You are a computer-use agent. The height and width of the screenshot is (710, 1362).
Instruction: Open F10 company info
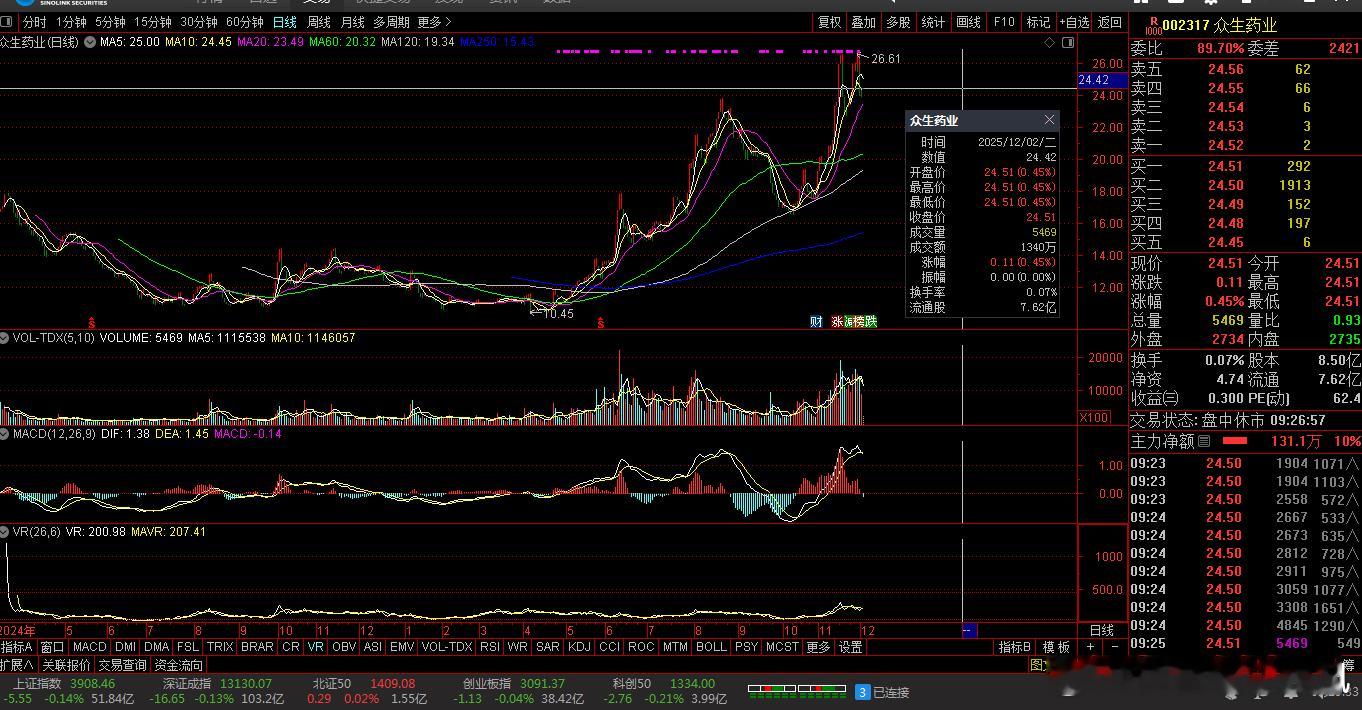click(1004, 21)
